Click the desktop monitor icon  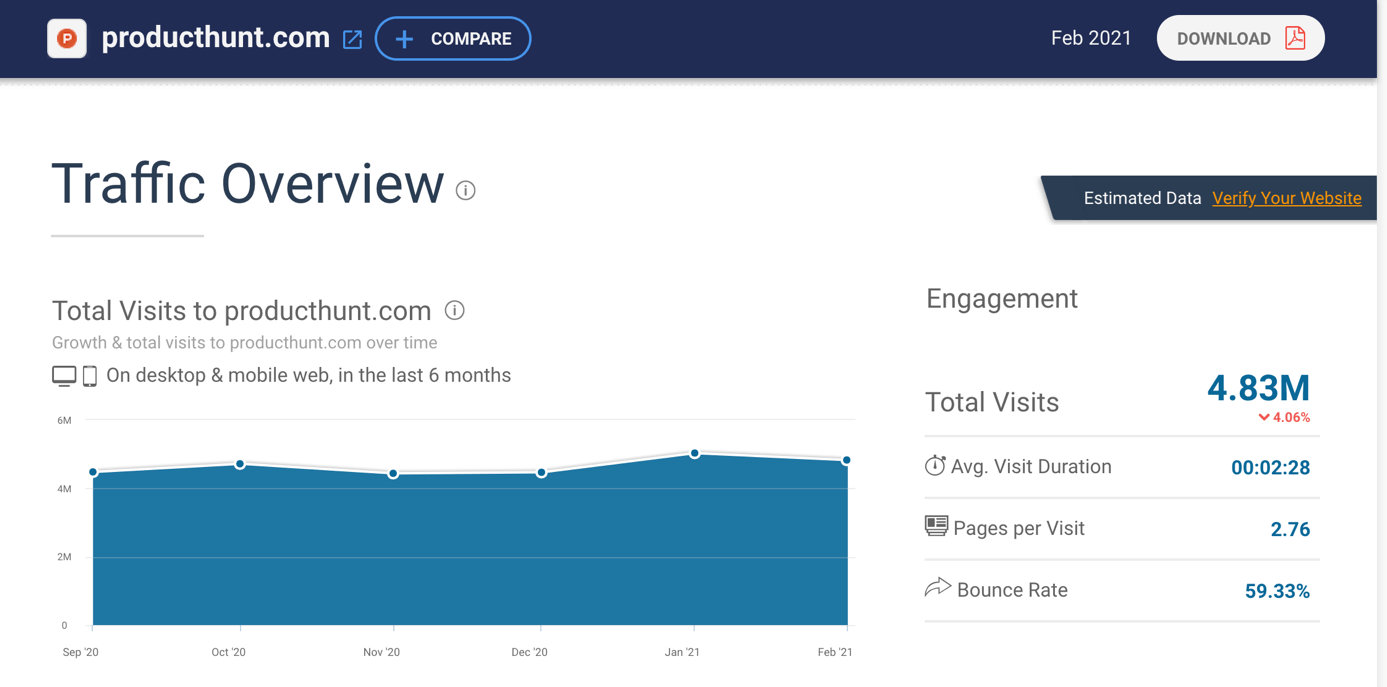64,376
